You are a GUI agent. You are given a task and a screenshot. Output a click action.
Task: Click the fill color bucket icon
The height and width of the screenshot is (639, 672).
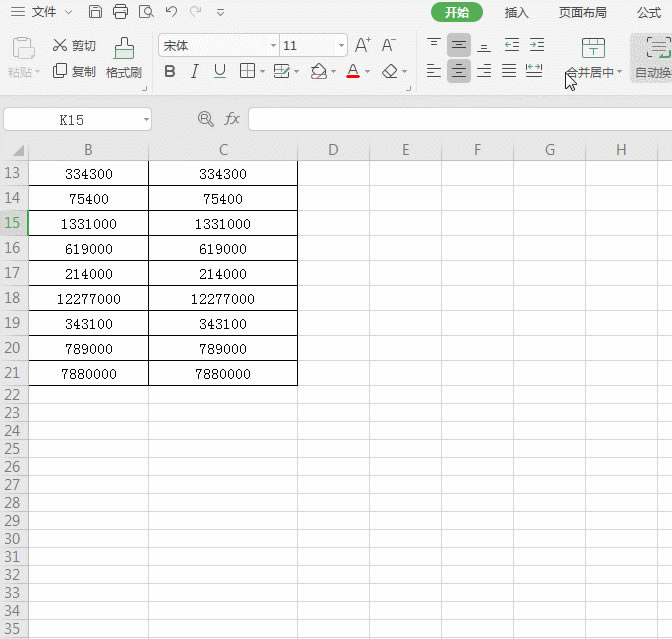pos(319,71)
